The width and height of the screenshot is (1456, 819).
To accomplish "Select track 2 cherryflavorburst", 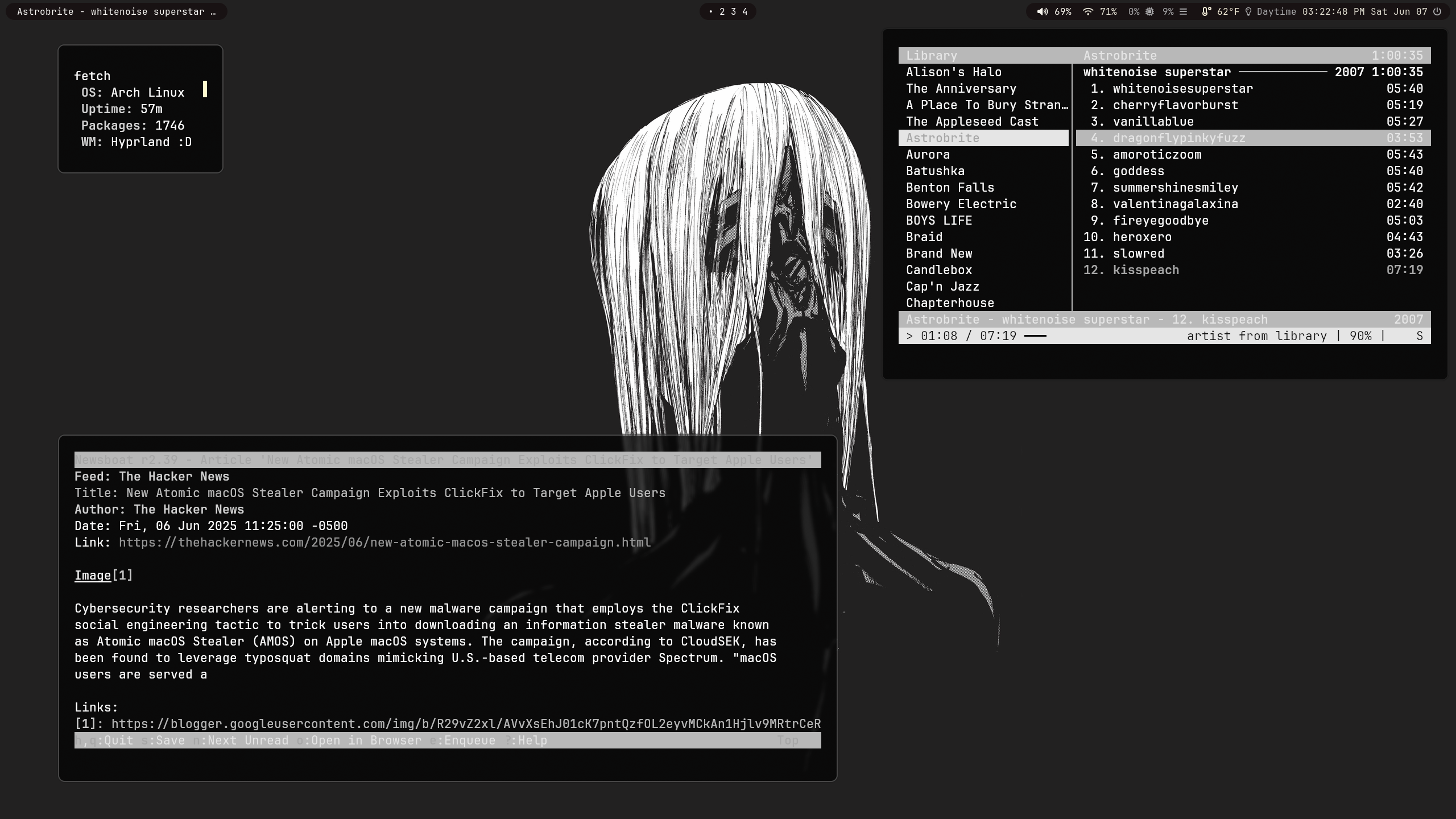I will click(x=1253, y=105).
